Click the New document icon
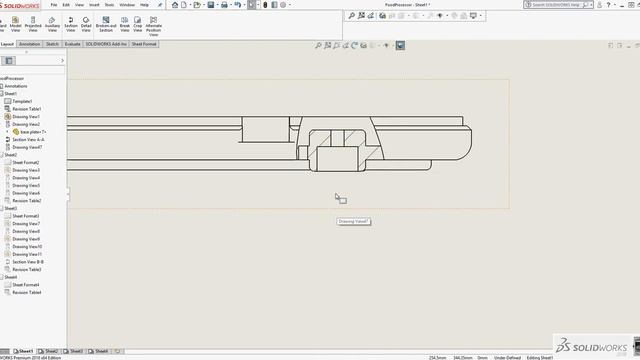 (x=184, y=5)
